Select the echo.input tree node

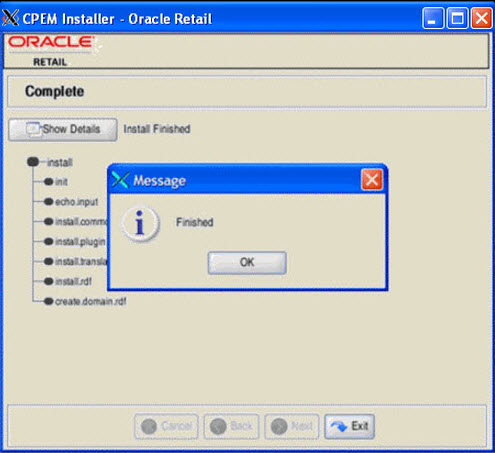pos(77,202)
